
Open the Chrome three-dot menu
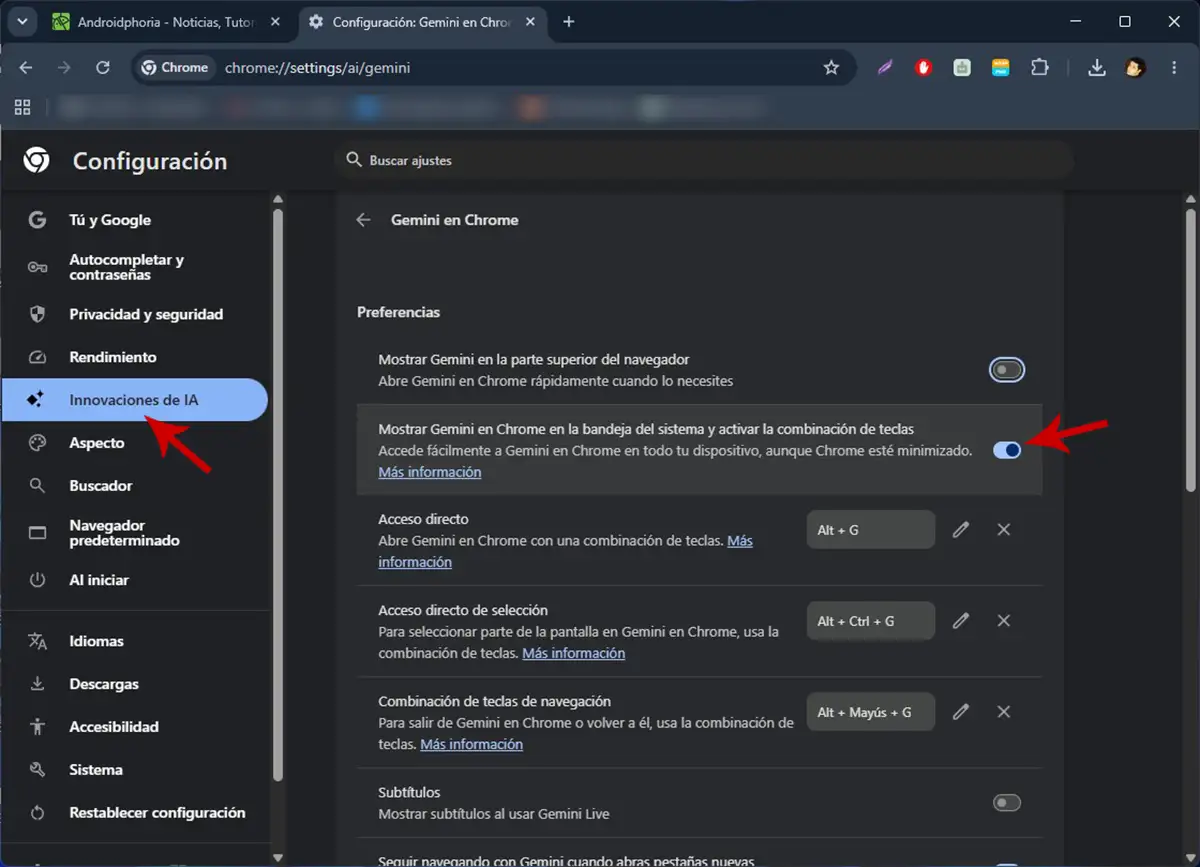click(x=1173, y=68)
